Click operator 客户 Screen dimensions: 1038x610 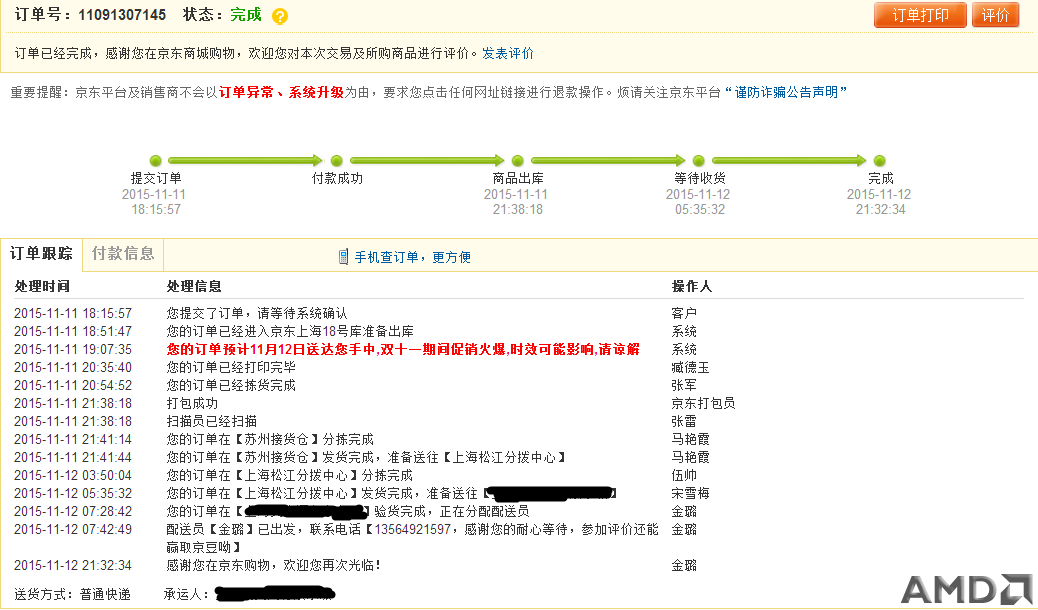point(684,313)
